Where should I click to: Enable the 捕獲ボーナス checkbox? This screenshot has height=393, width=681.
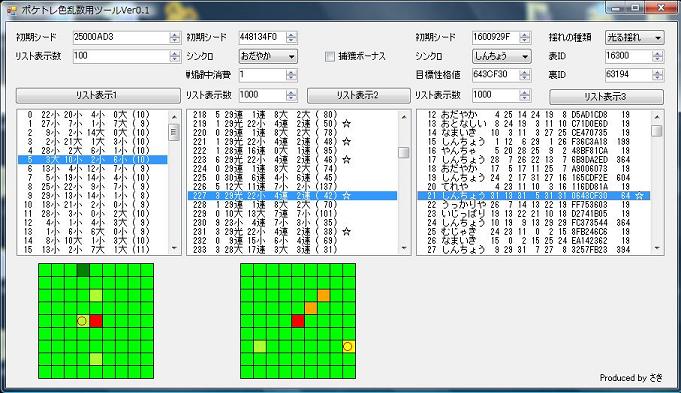point(330,56)
